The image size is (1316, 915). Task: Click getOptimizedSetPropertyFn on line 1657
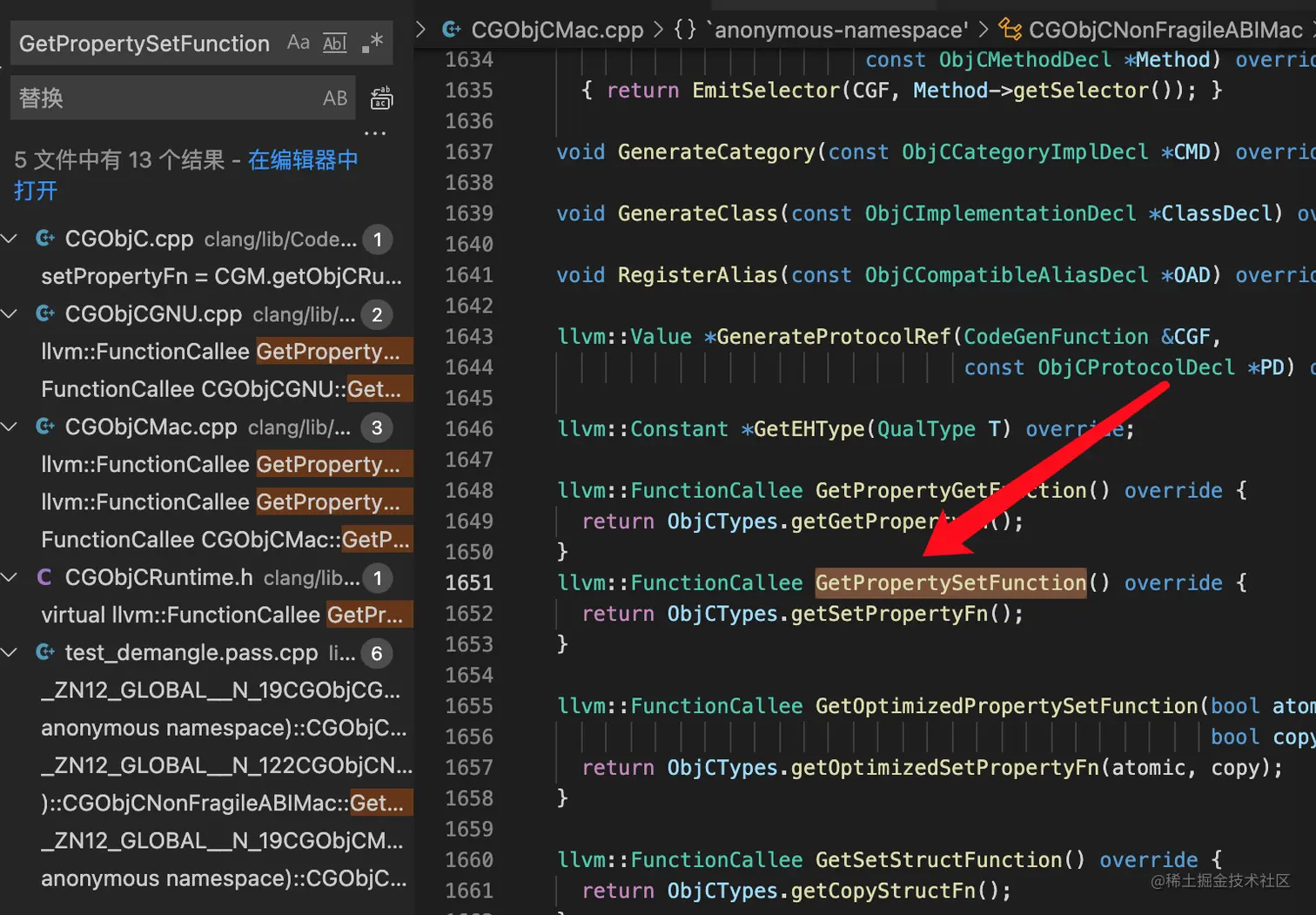945,767
